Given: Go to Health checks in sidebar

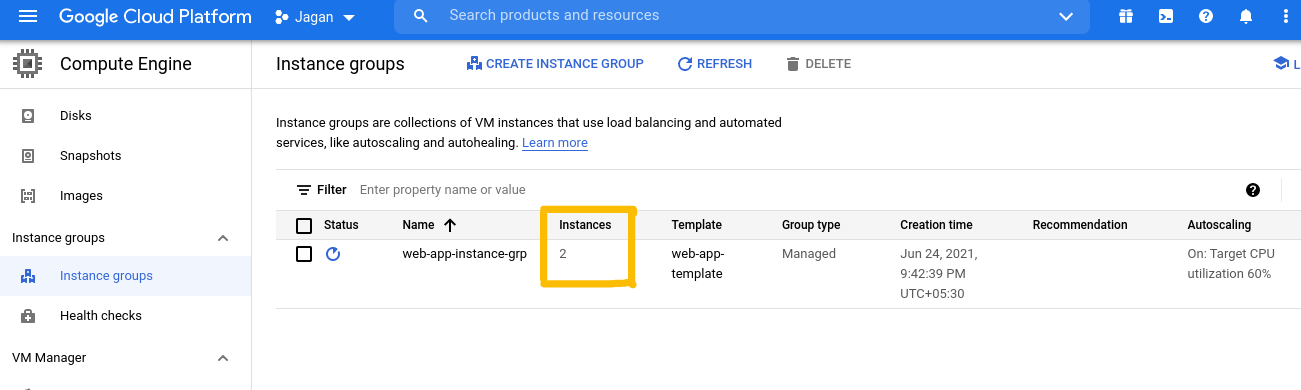Looking at the screenshot, I should click(101, 316).
